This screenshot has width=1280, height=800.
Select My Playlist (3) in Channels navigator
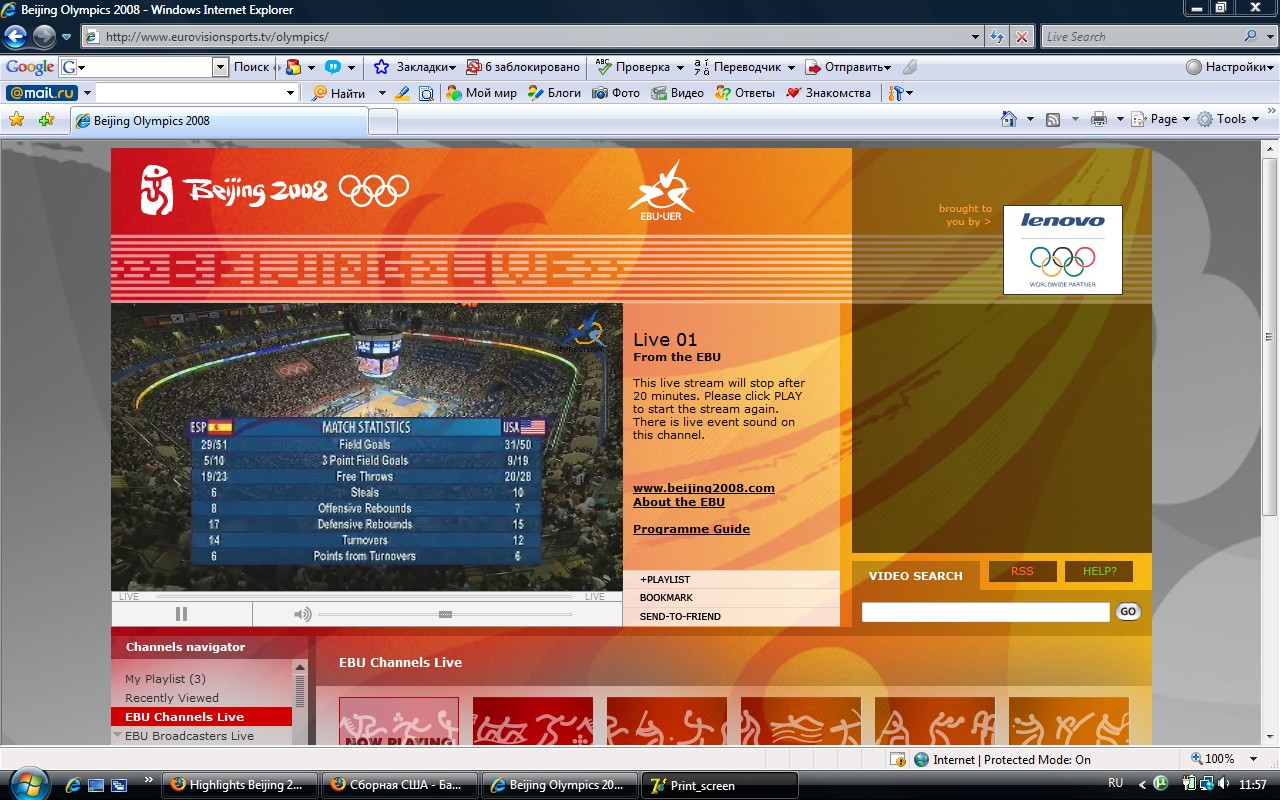165,679
